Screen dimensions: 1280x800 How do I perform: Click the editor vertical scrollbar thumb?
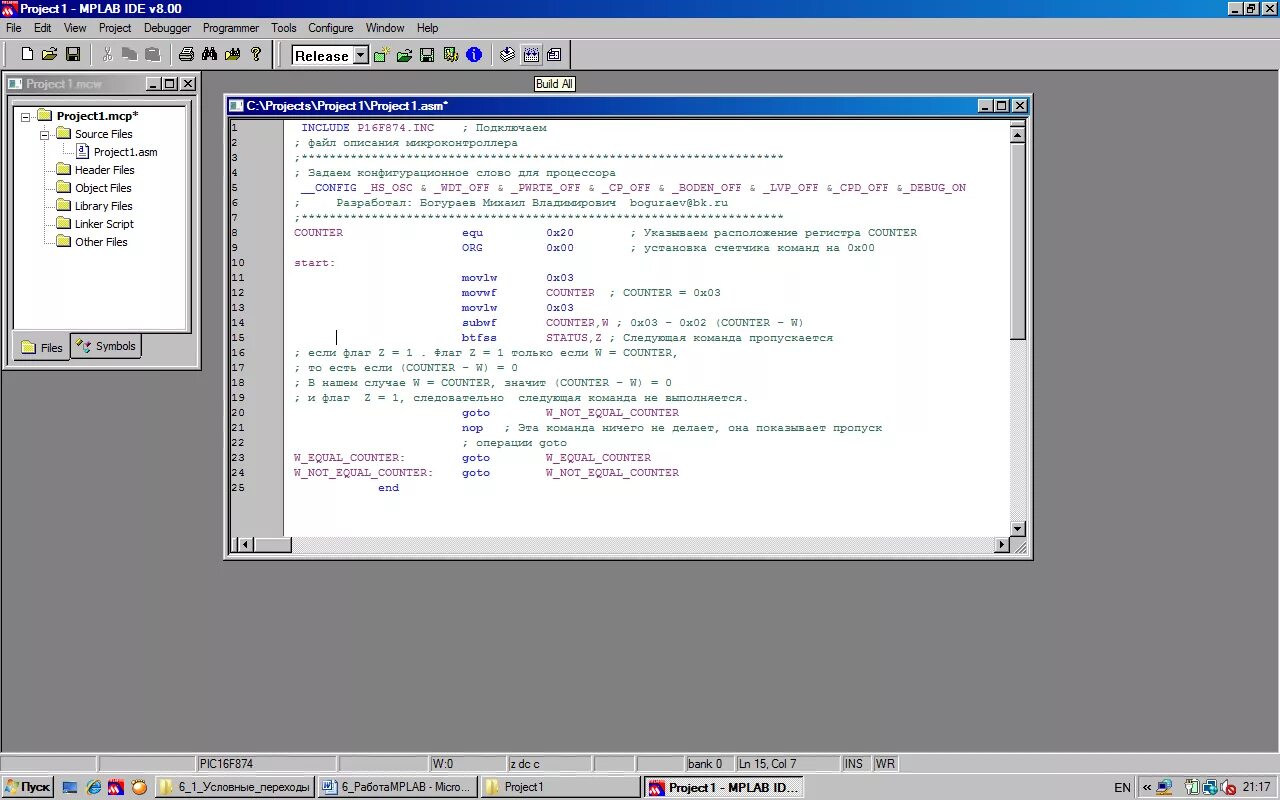[1018, 240]
